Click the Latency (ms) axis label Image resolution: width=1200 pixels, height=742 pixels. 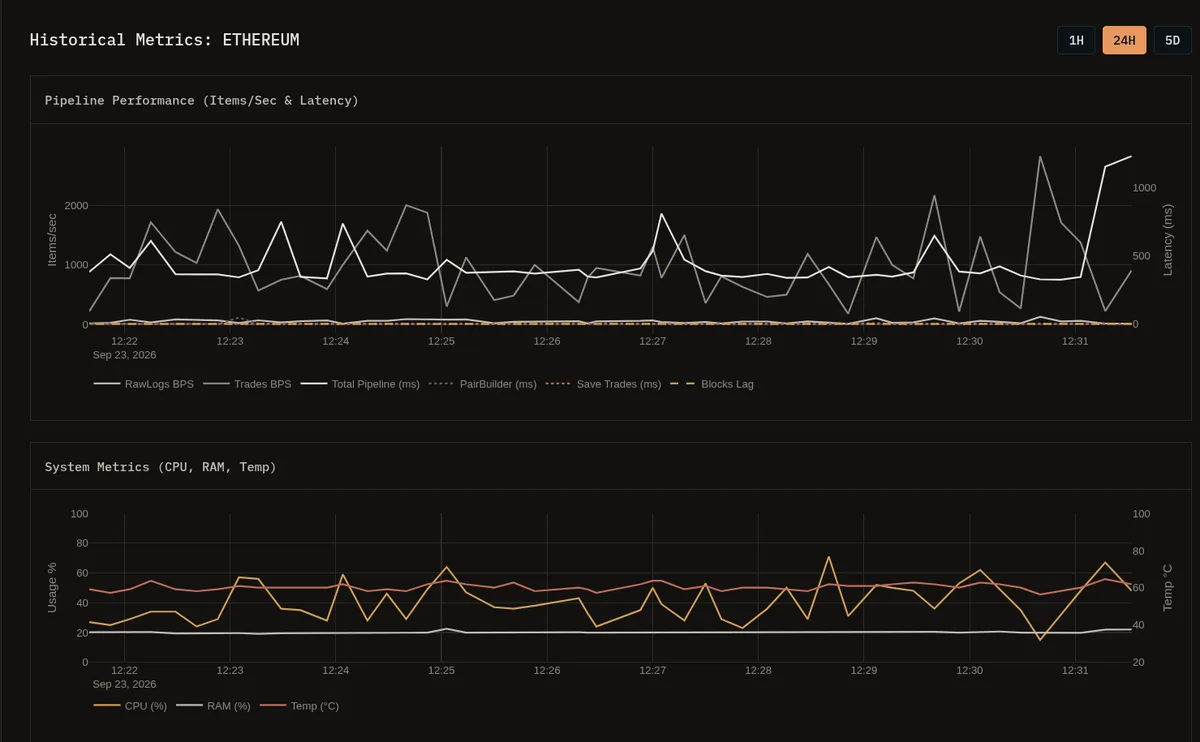point(1167,240)
